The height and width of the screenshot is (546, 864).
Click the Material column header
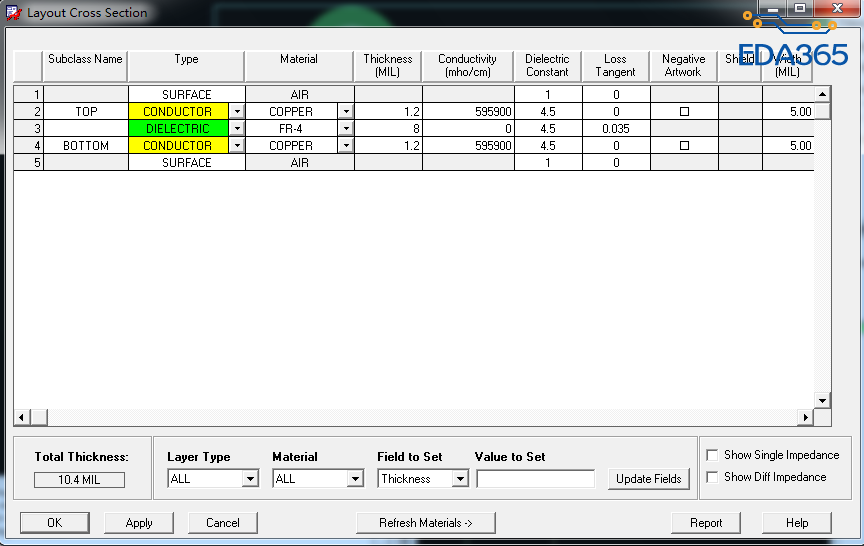tap(299, 66)
